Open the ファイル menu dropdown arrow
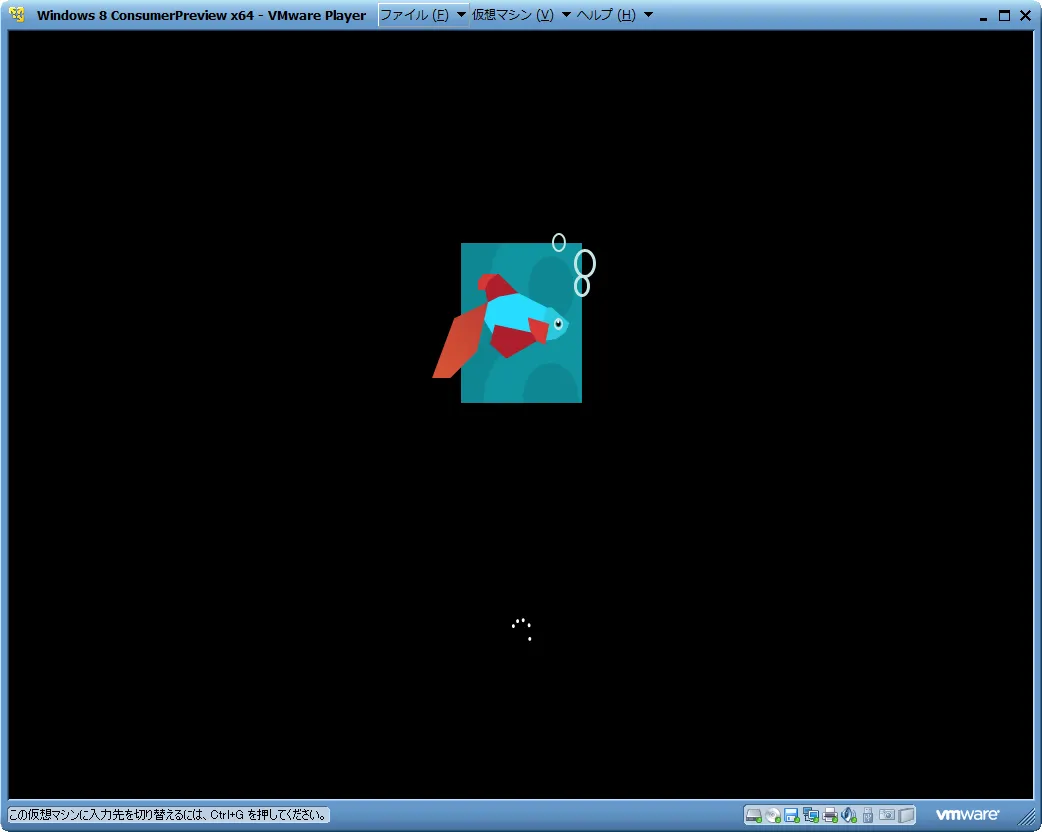 tap(461, 15)
